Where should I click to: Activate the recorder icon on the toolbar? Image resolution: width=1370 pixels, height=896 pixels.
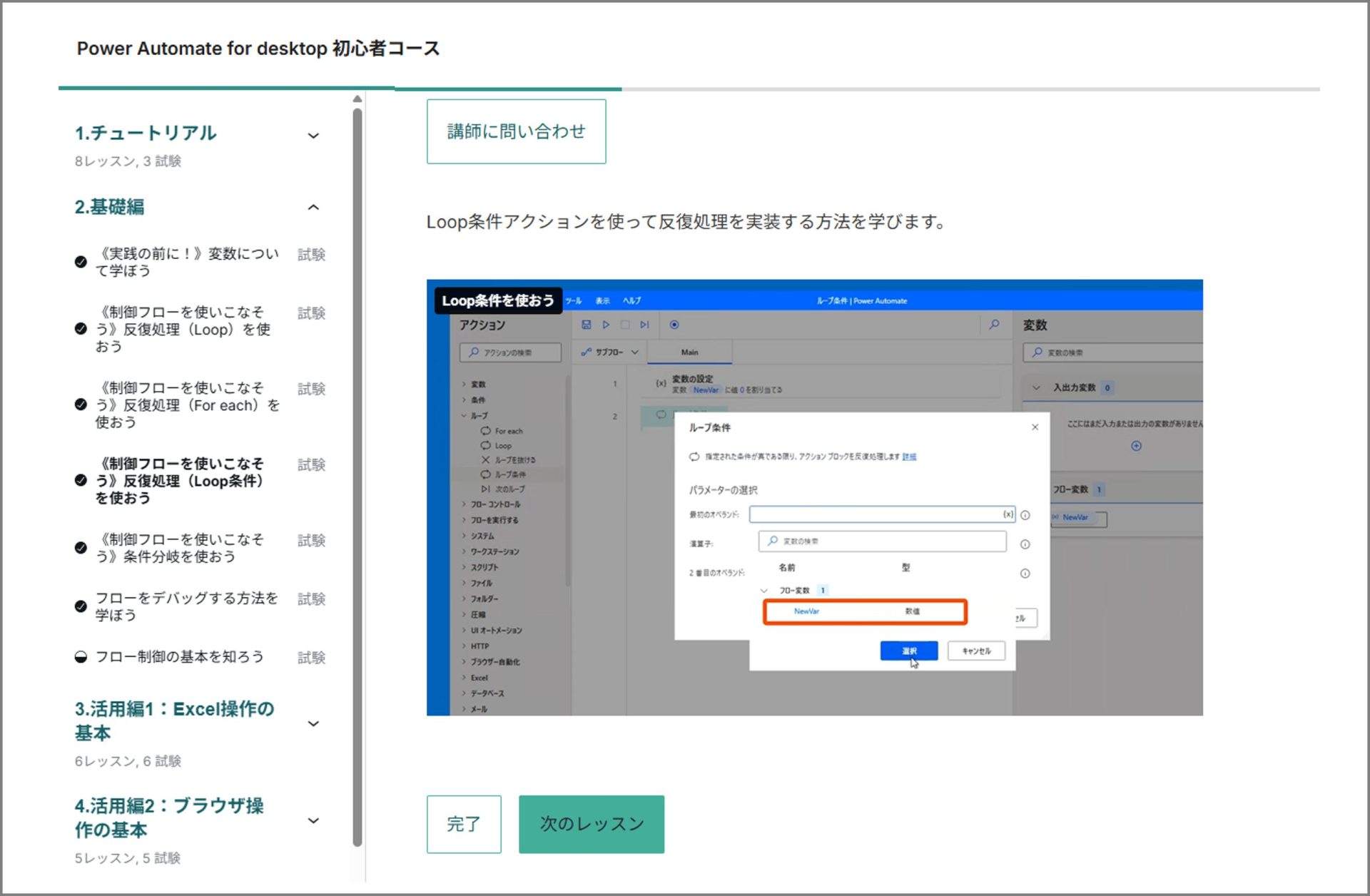[x=674, y=325]
